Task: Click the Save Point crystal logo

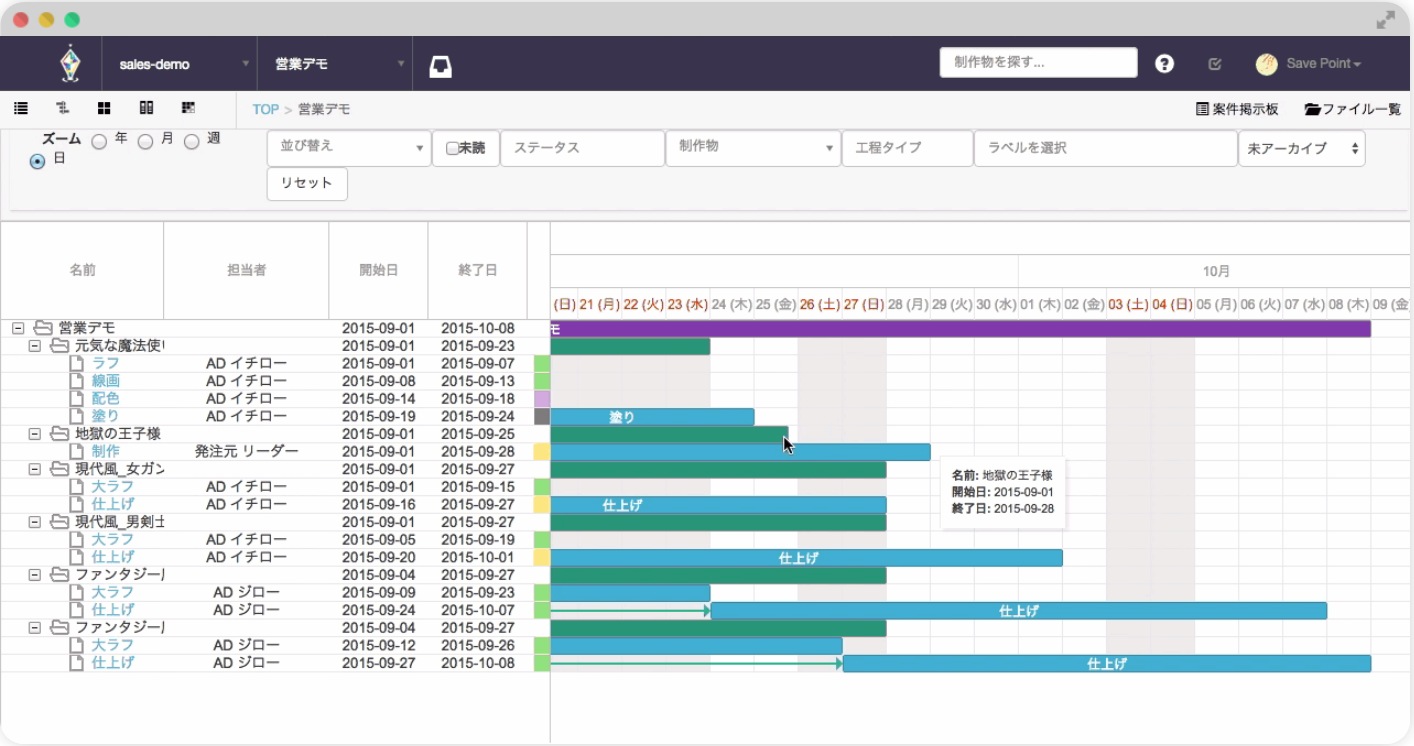Action: pos(68,64)
